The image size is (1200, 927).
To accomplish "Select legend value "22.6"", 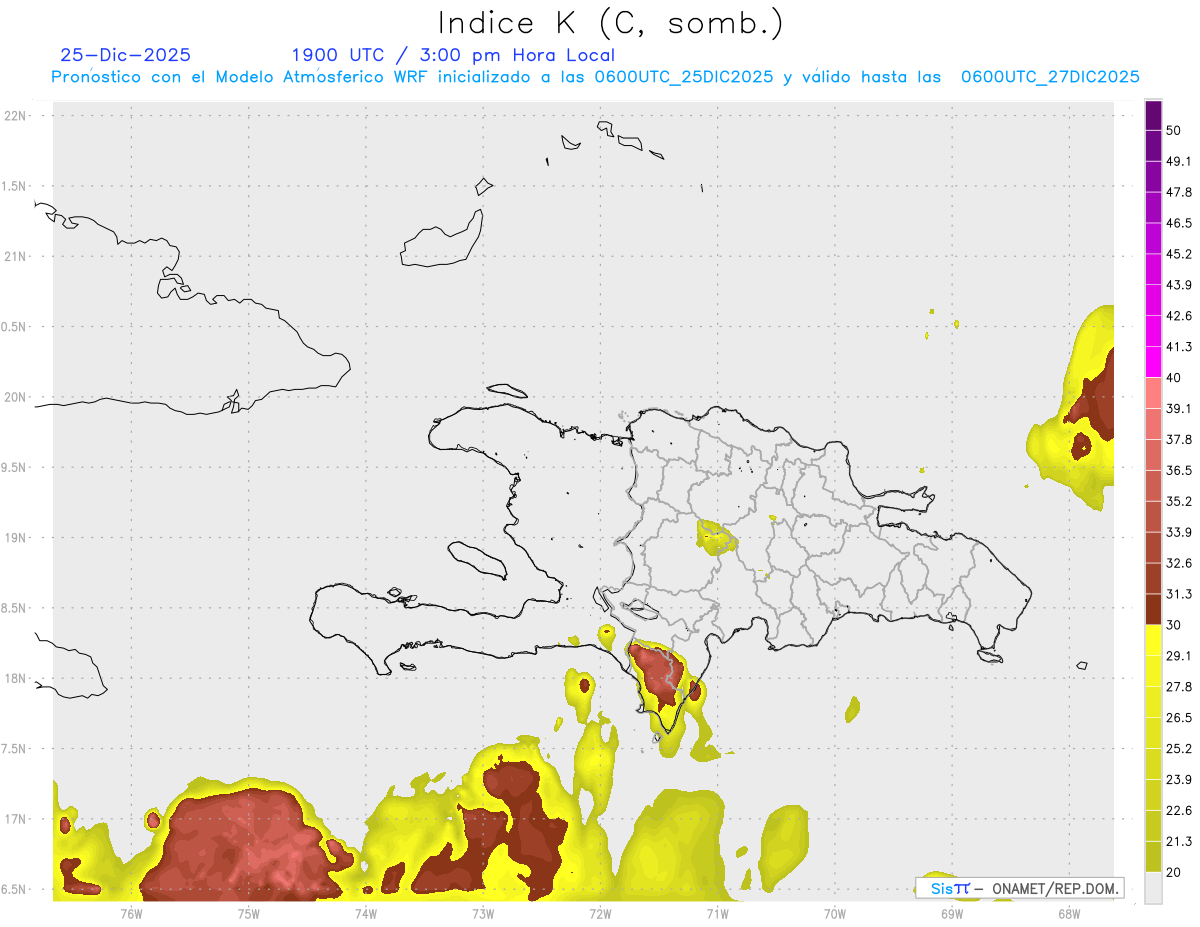I will point(1179,810).
